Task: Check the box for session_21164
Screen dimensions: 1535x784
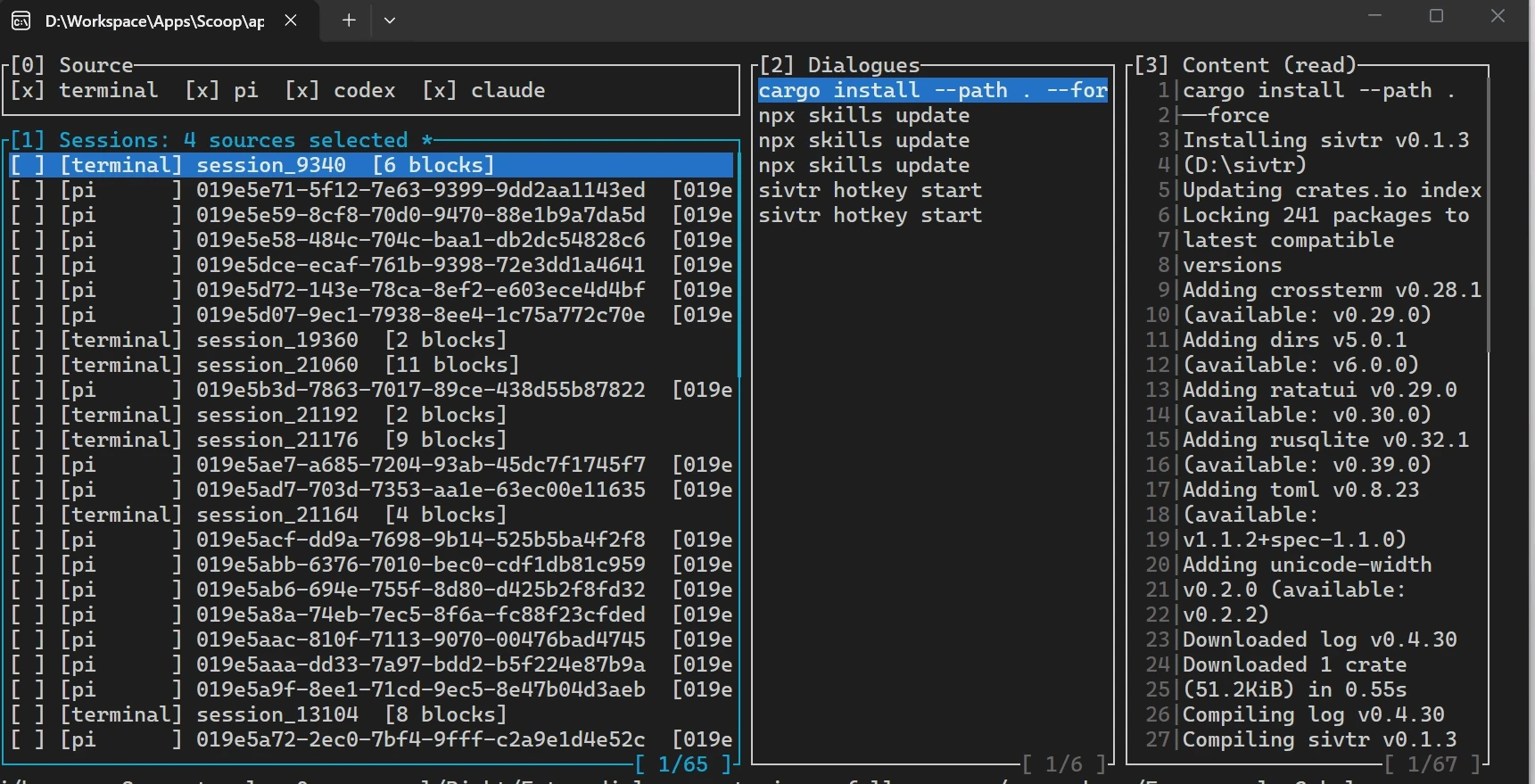Action: point(27,515)
